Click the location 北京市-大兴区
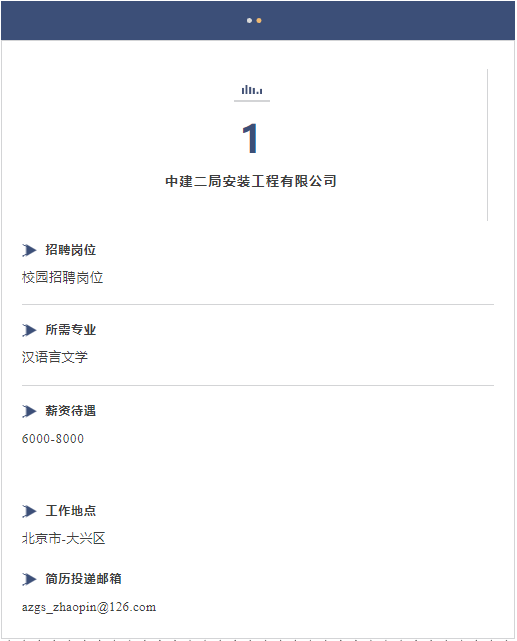The height and width of the screenshot is (641, 517). click(x=64, y=538)
